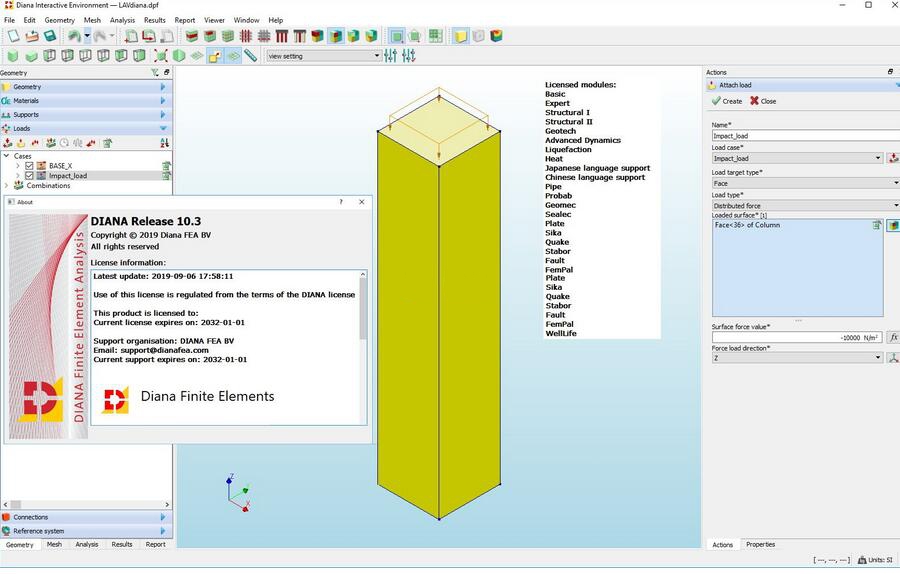Expand the Supports section
900x574 pixels.
[x=163, y=114]
